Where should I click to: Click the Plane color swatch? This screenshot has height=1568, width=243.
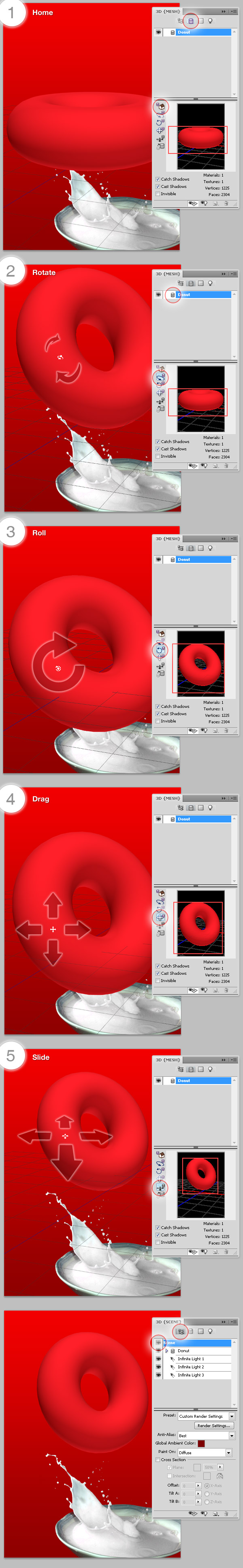[x=197, y=1468]
